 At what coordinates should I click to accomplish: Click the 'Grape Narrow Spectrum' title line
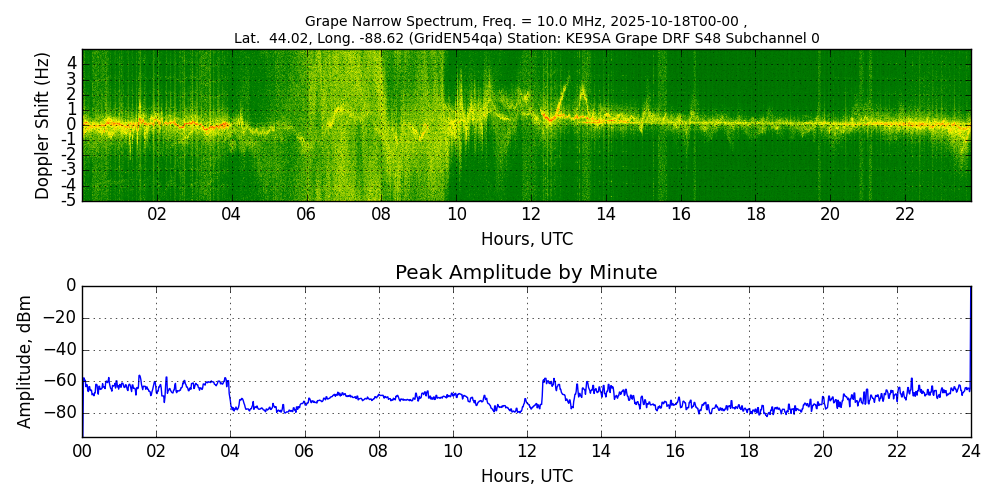click(526, 21)
